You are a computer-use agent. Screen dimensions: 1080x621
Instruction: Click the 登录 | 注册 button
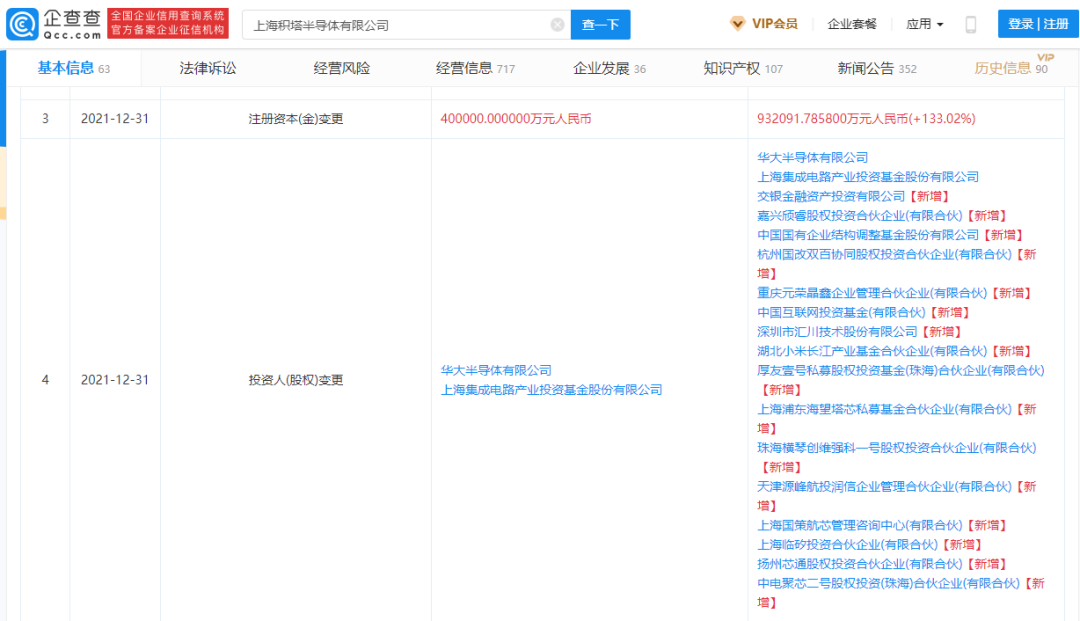(1038, 24)
